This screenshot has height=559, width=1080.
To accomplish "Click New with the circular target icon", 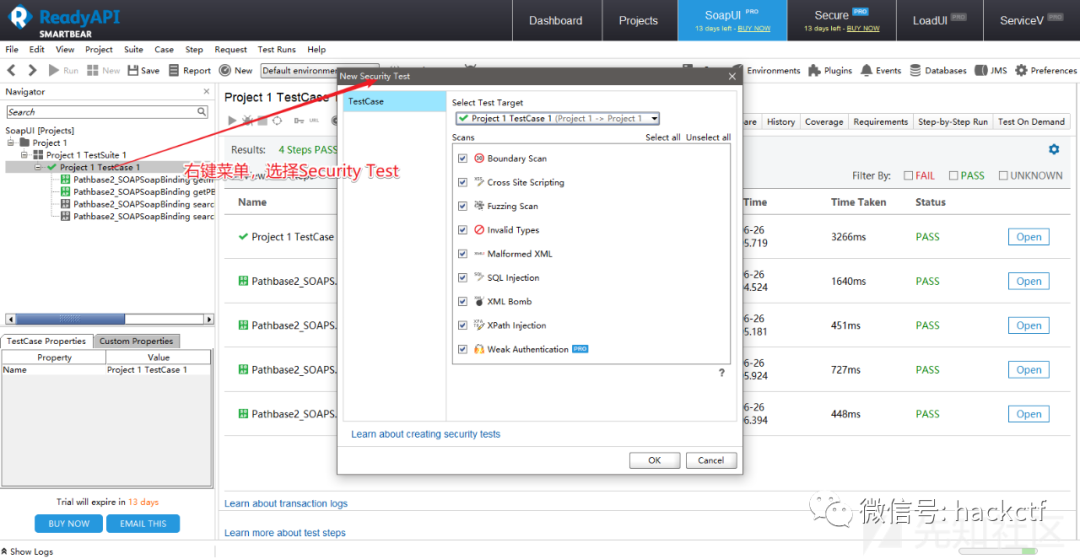I will tap(236, 70).
